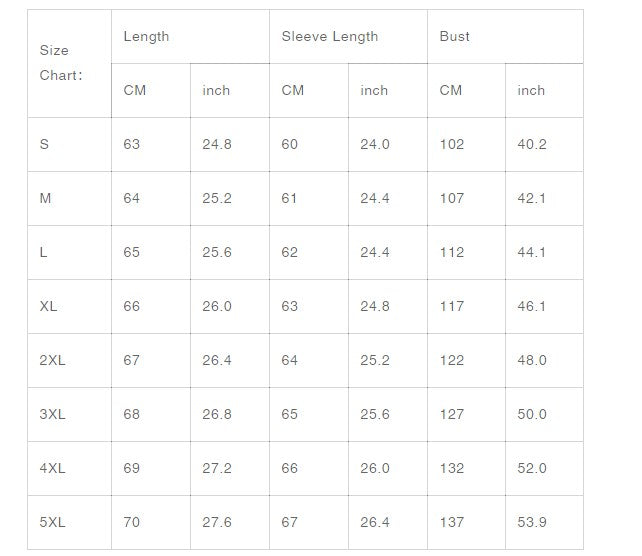Click the 25.6 length inch value for L
The height and width of the screenshot is (556, 642).
click(217, 253)
